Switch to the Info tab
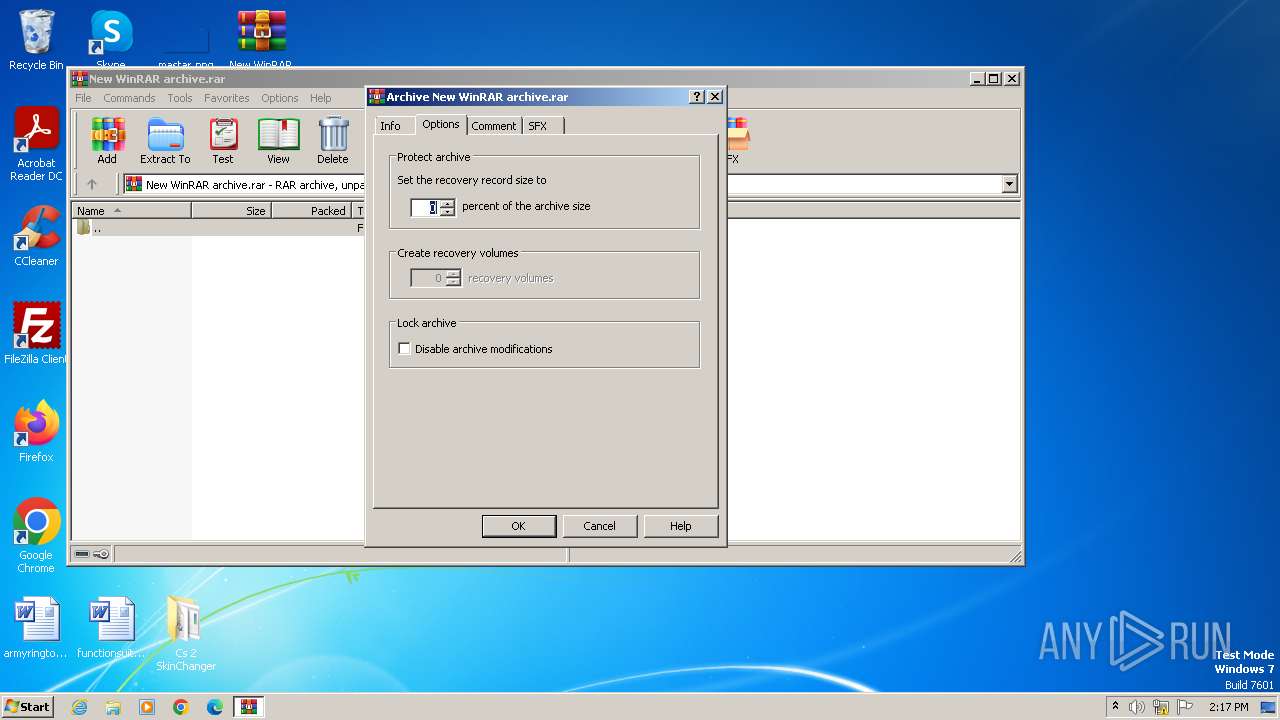The width and height of the screenshot is (1280, 720). [x=390, y=126]
